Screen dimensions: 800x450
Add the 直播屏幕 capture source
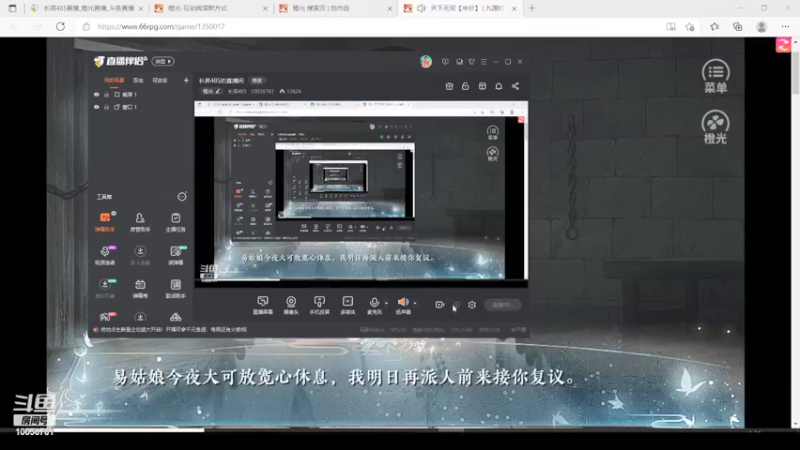263,305
